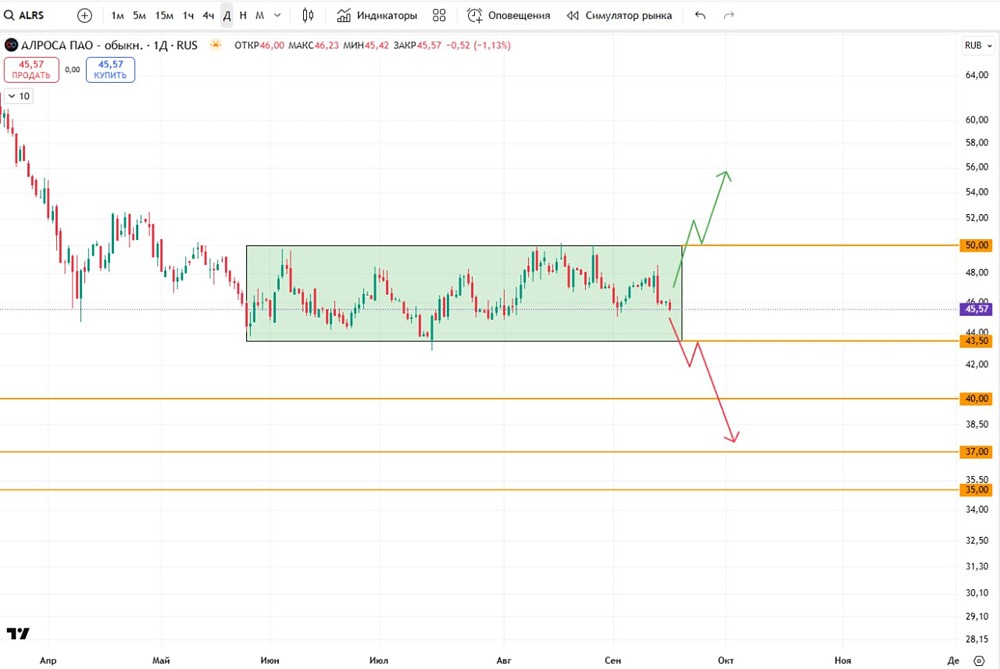This screenshot has height=669, width=1000.
Task: Click the red ПРОДАТЬ 45,57 button
Action: pos(31,70)
